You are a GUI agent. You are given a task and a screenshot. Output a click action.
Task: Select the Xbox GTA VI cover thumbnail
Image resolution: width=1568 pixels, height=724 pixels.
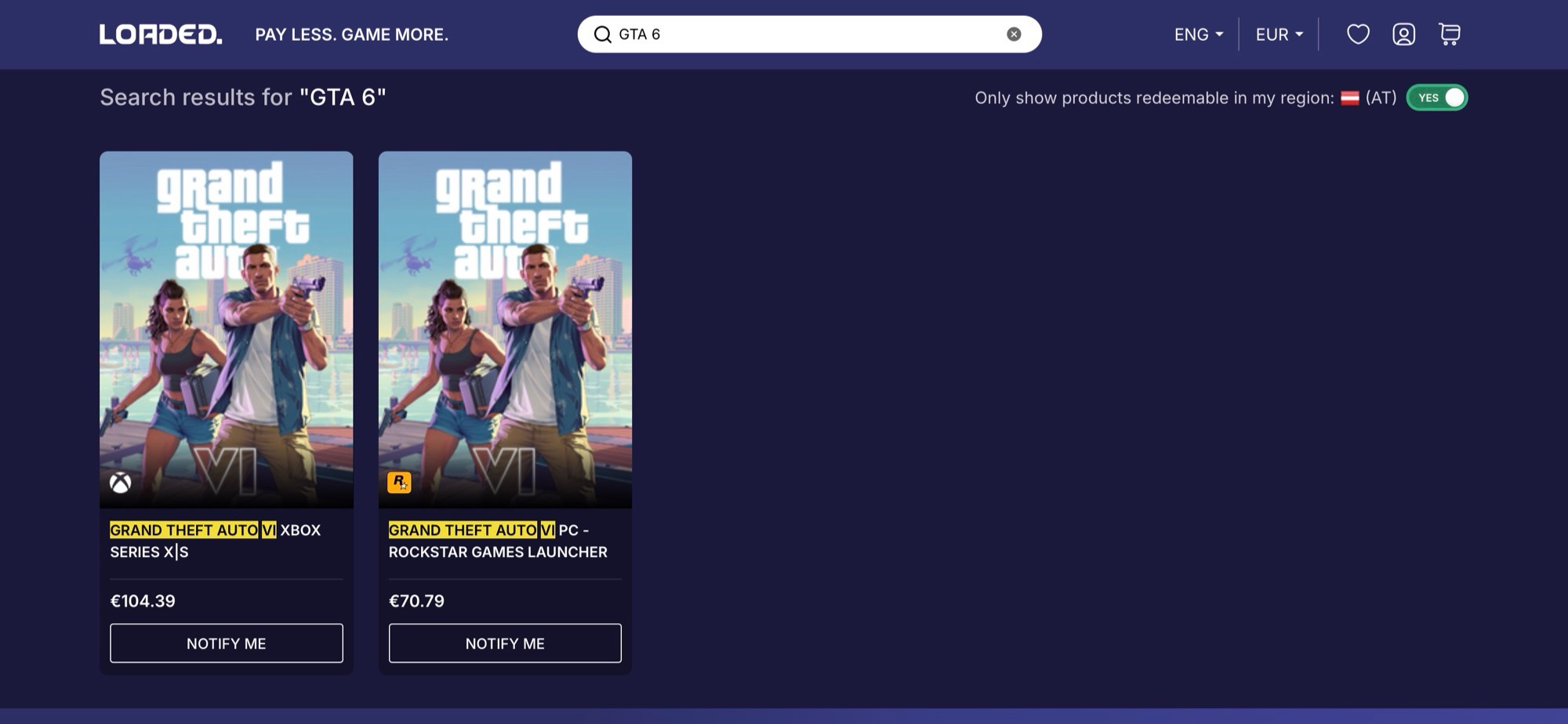point(227,330)
